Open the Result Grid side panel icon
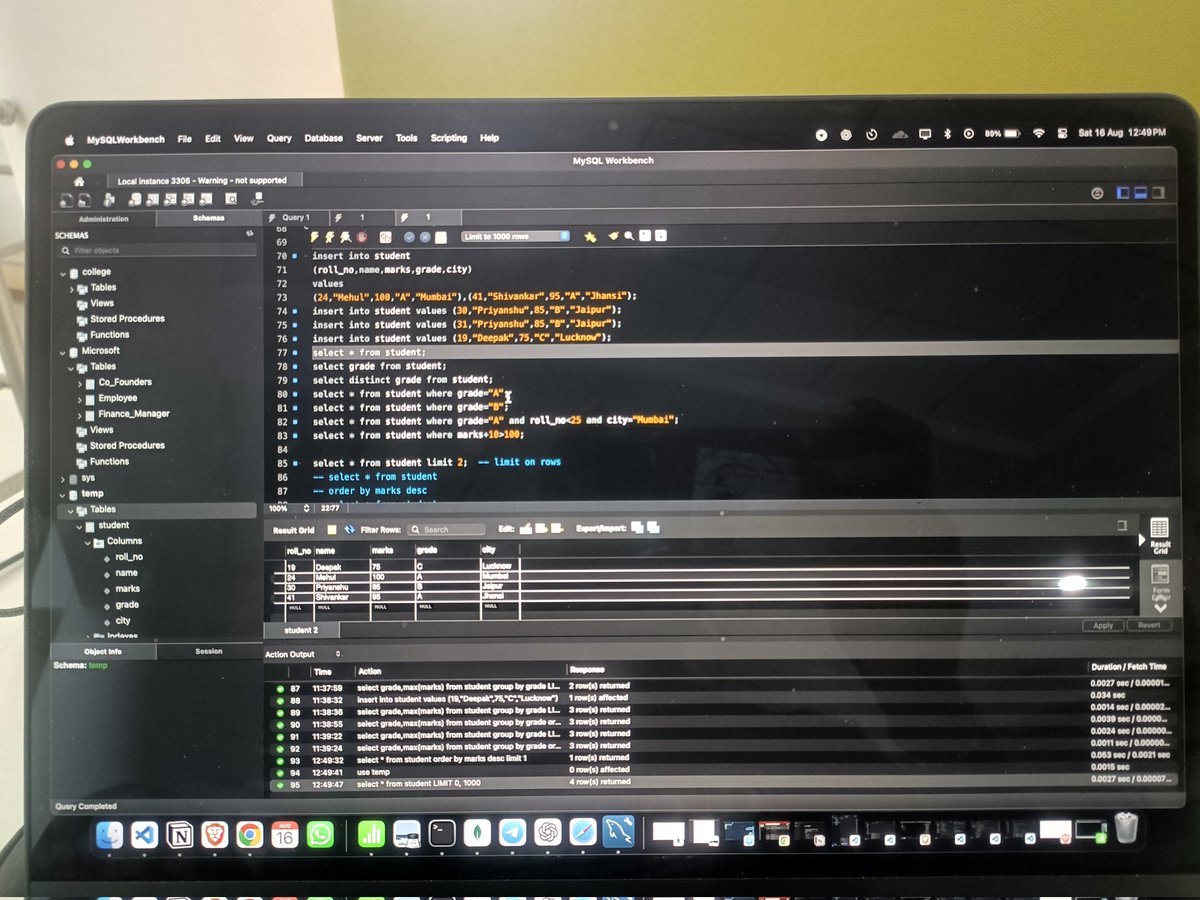 tap(1160, 534)
